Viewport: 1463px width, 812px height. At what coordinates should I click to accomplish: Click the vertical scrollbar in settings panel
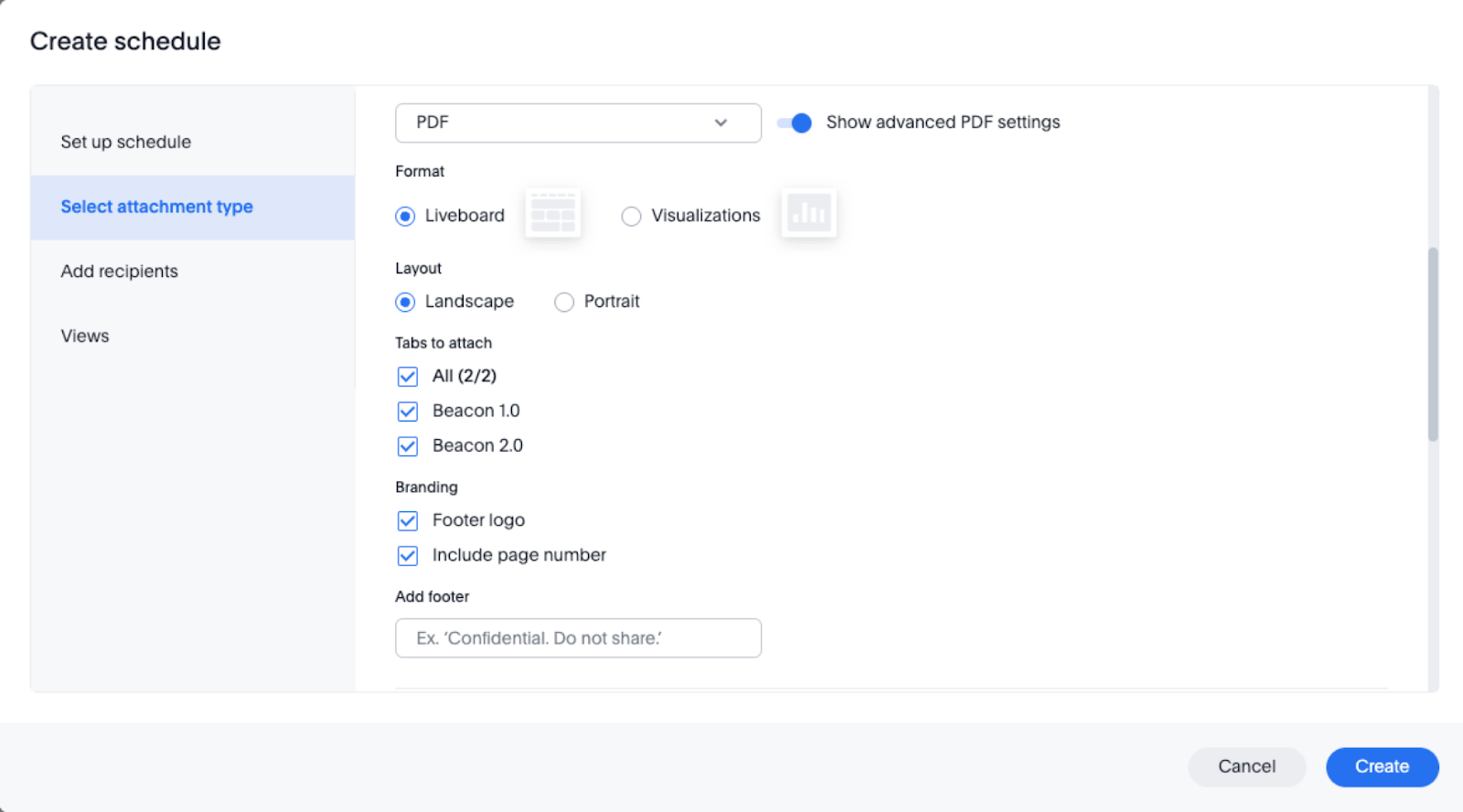1433,344
